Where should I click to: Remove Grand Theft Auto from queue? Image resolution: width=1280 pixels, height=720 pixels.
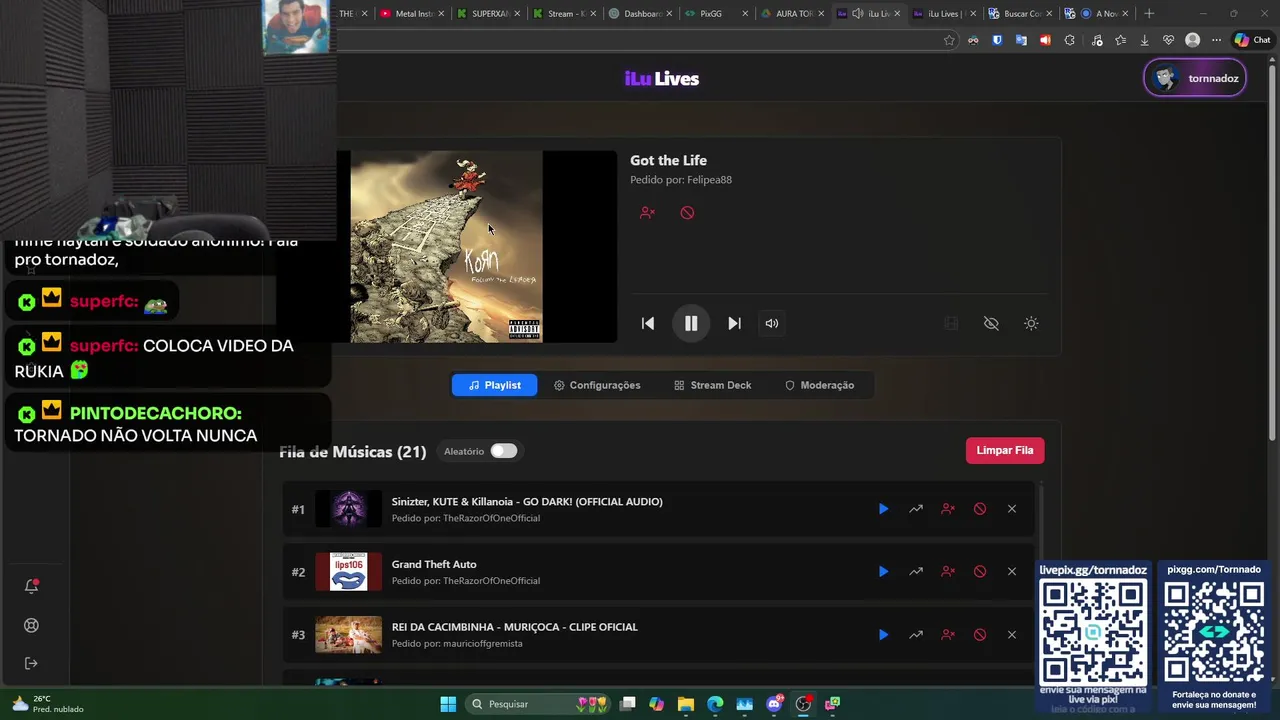click(x=1012, y=571)
